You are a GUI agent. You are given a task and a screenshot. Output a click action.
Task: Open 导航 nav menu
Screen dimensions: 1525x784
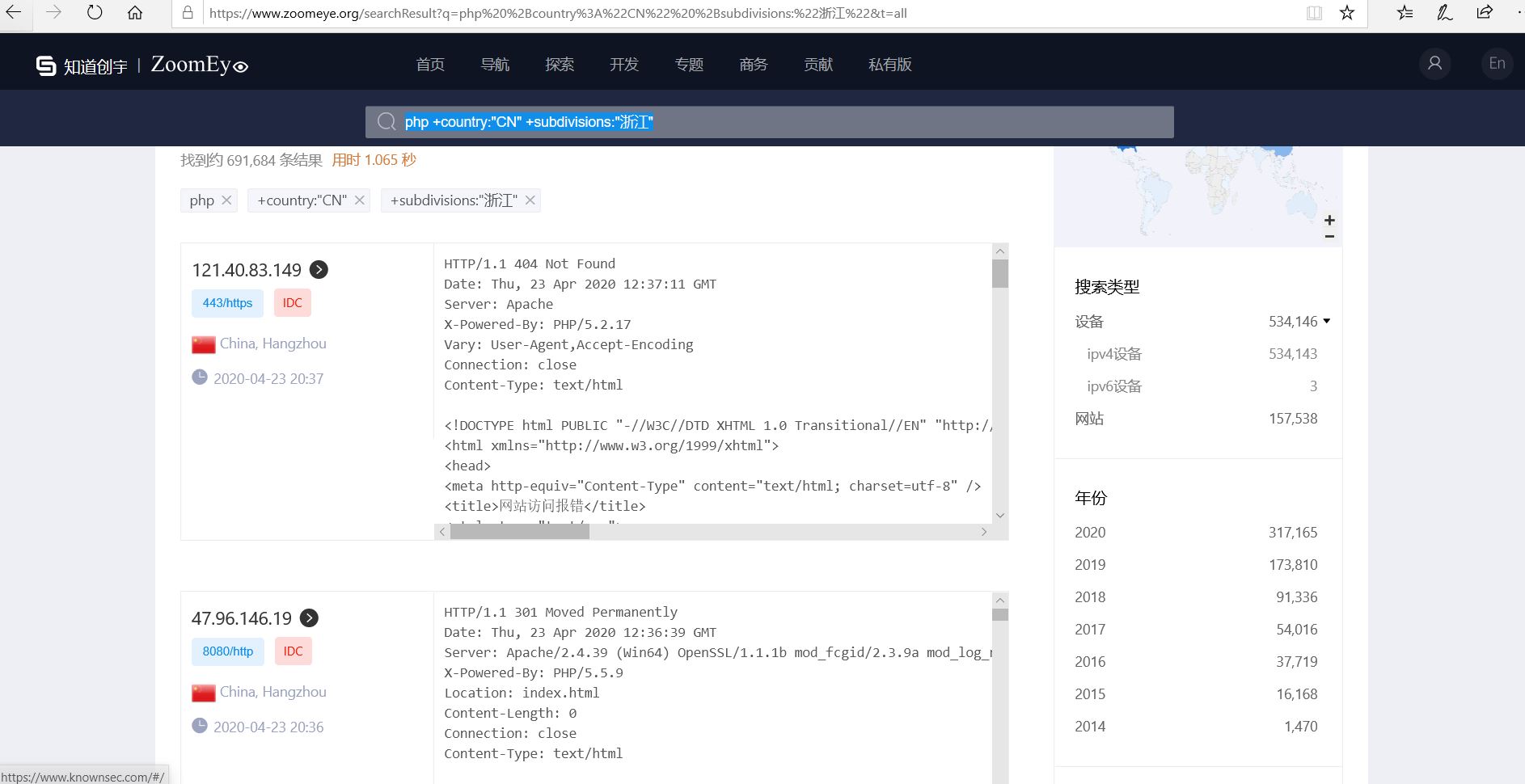(495, 64)
